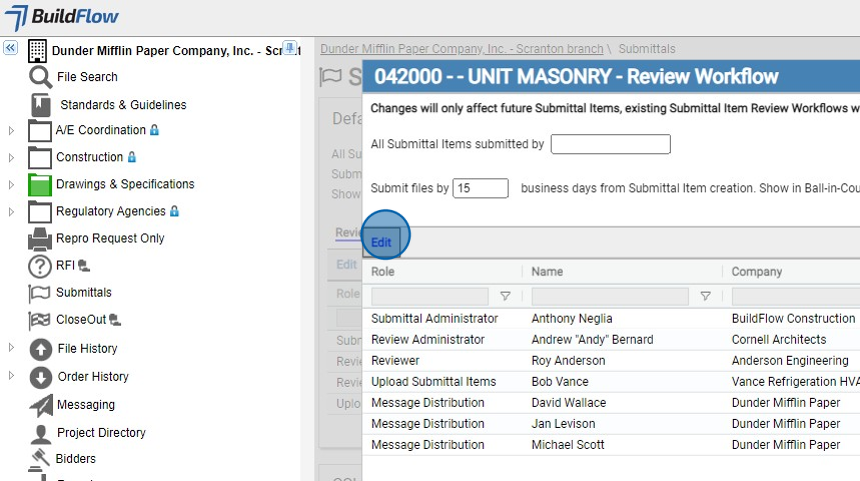Image resolution: width=860 pixels, height=481 pixels.
Task: Expand the Drawings & Specifications tree node
Action: 11,185
